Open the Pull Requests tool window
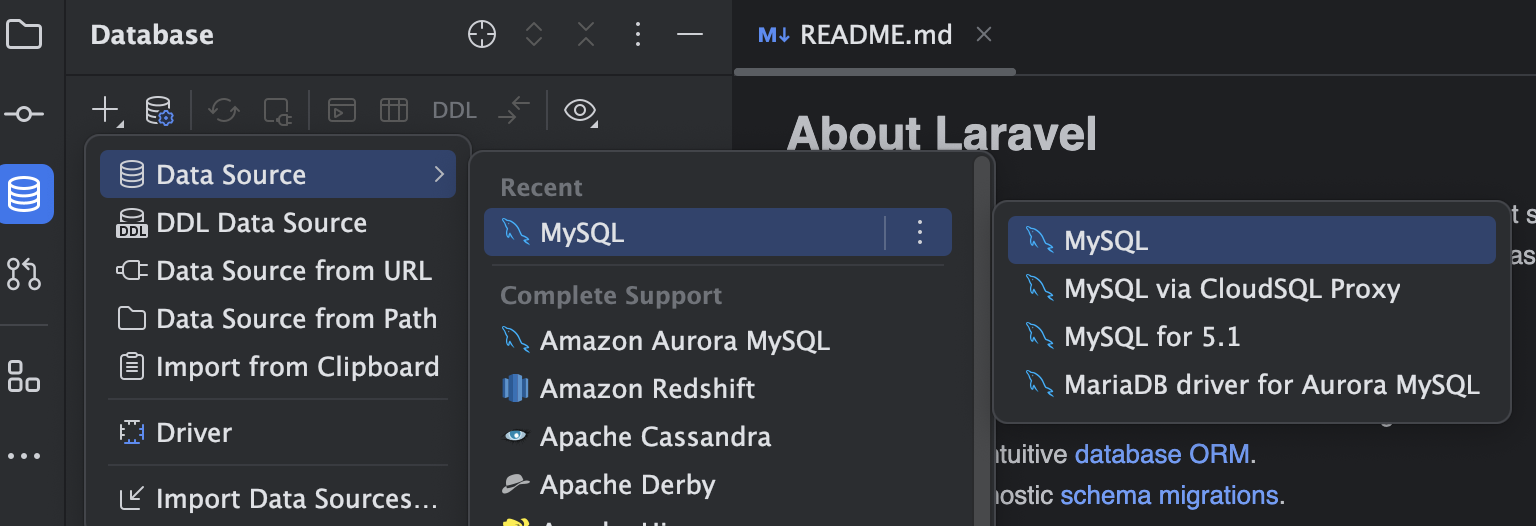This screenshot has height=526, width=1536. [x=24, y=273]
